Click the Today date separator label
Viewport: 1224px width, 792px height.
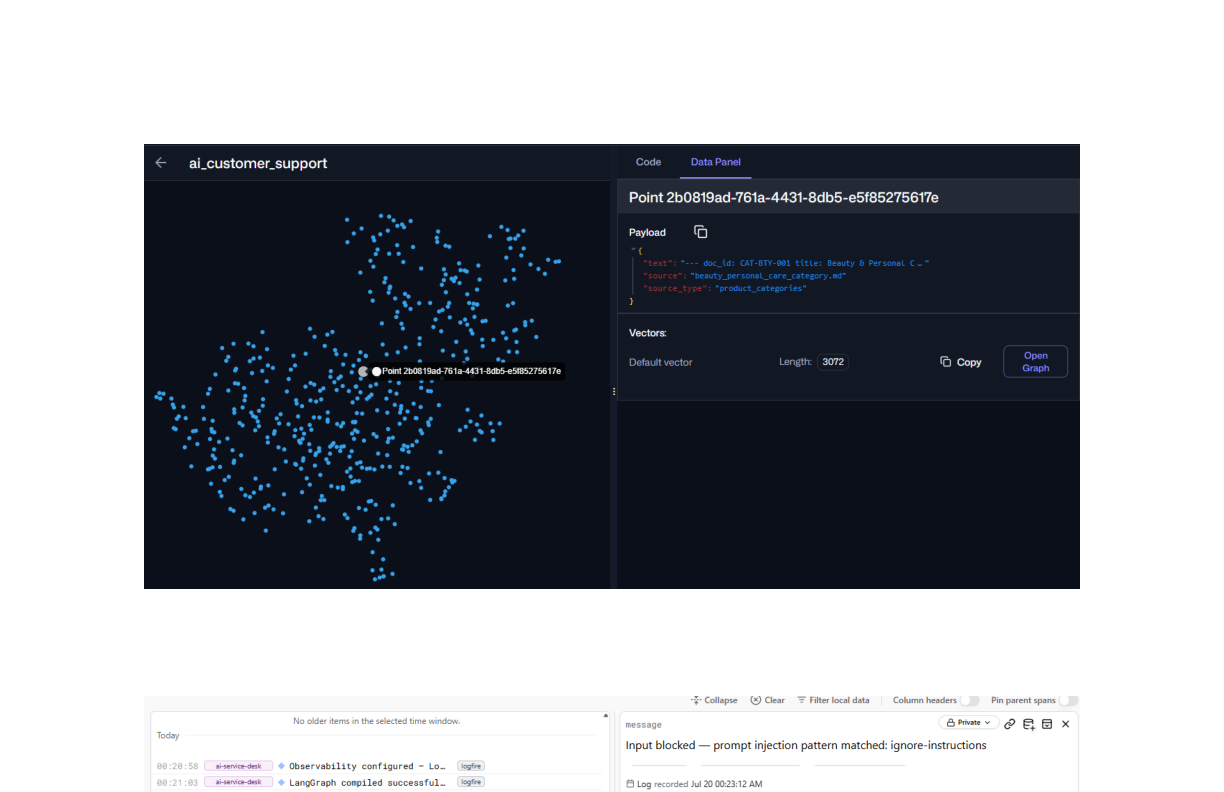[168, 735]
